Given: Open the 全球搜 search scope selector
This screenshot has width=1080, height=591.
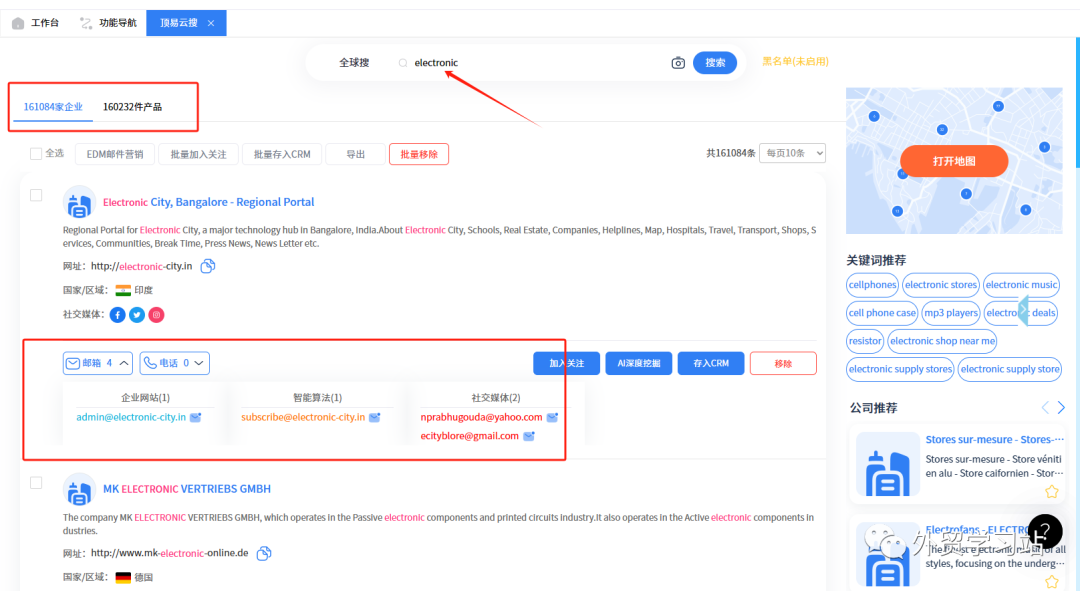Looking at the screenshot, I should (x=354, y=63).
